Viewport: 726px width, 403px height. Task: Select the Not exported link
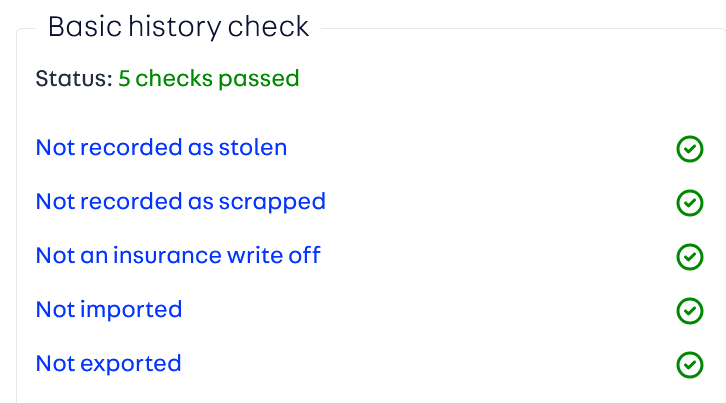point(108,364)
